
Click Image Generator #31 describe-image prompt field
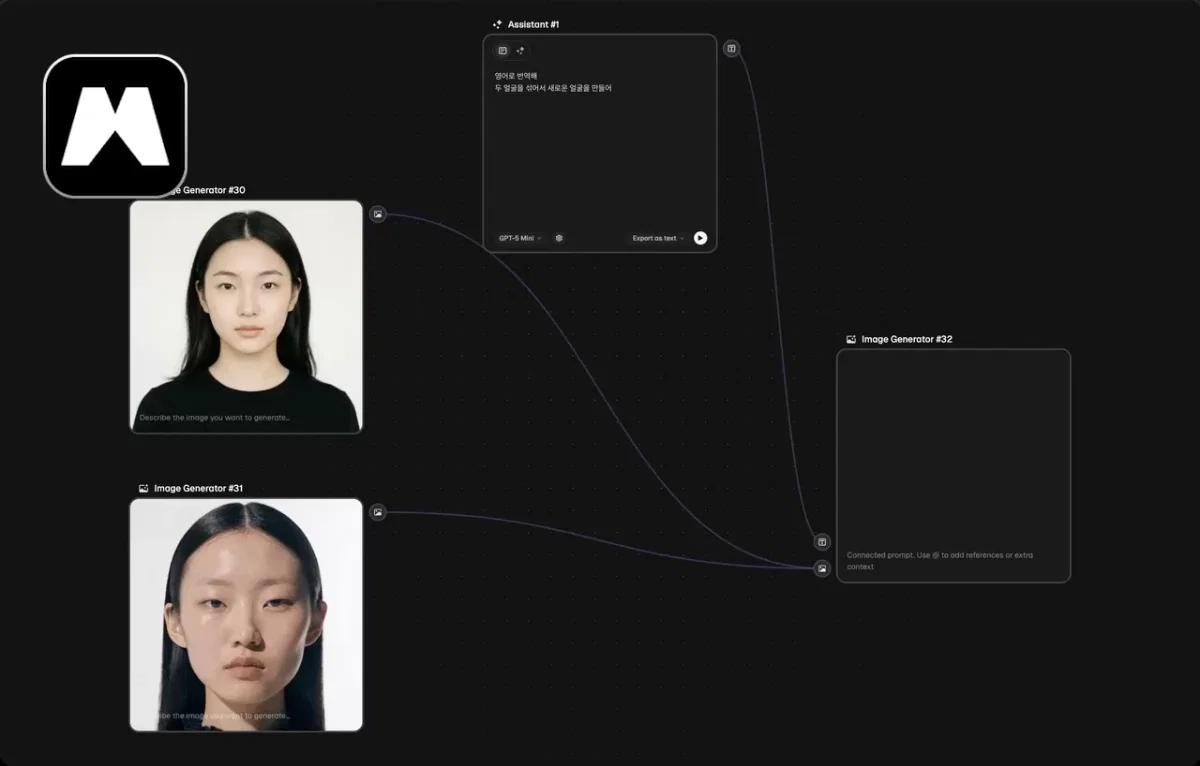tap(222, 716)
